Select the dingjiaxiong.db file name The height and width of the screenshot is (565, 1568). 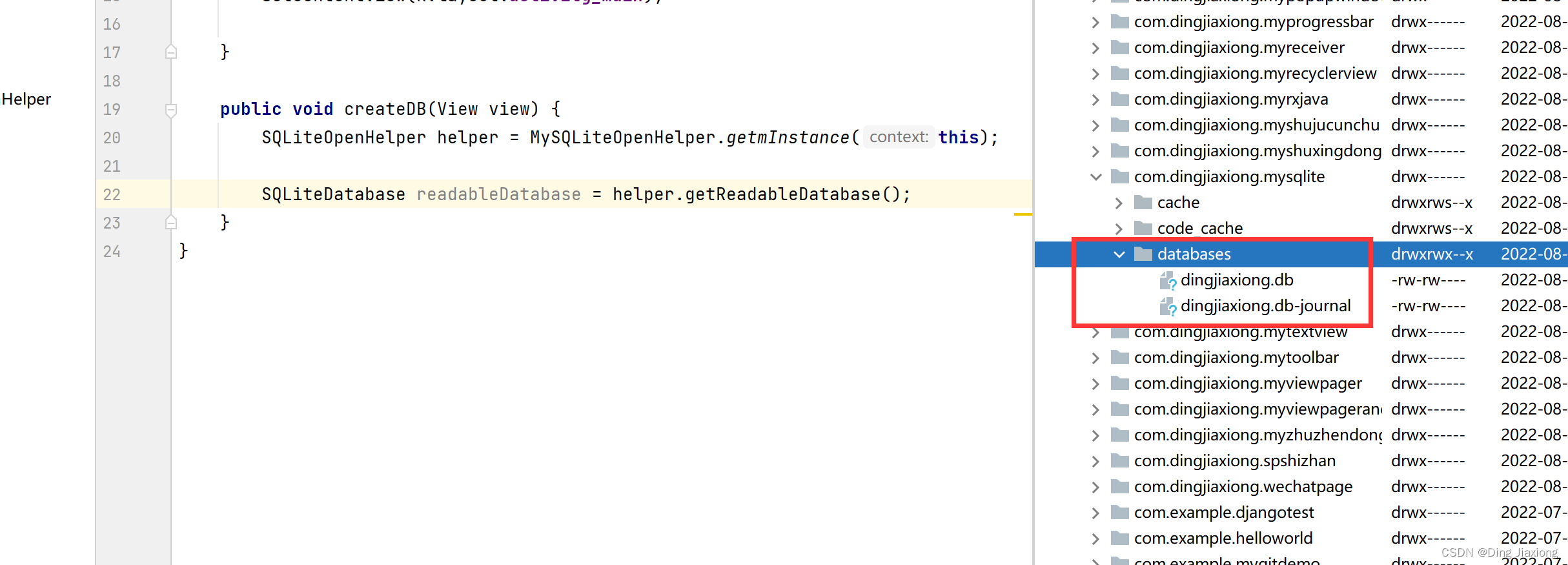point(1237,280)
